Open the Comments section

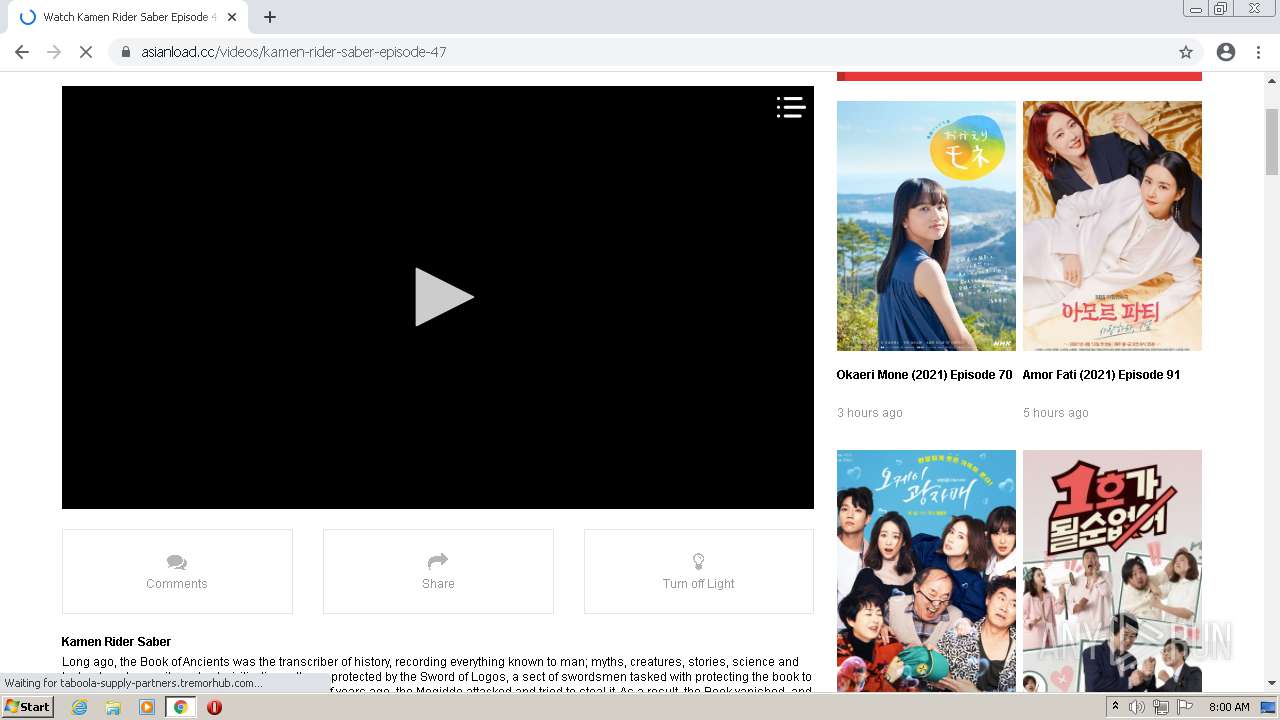(177, 571)
